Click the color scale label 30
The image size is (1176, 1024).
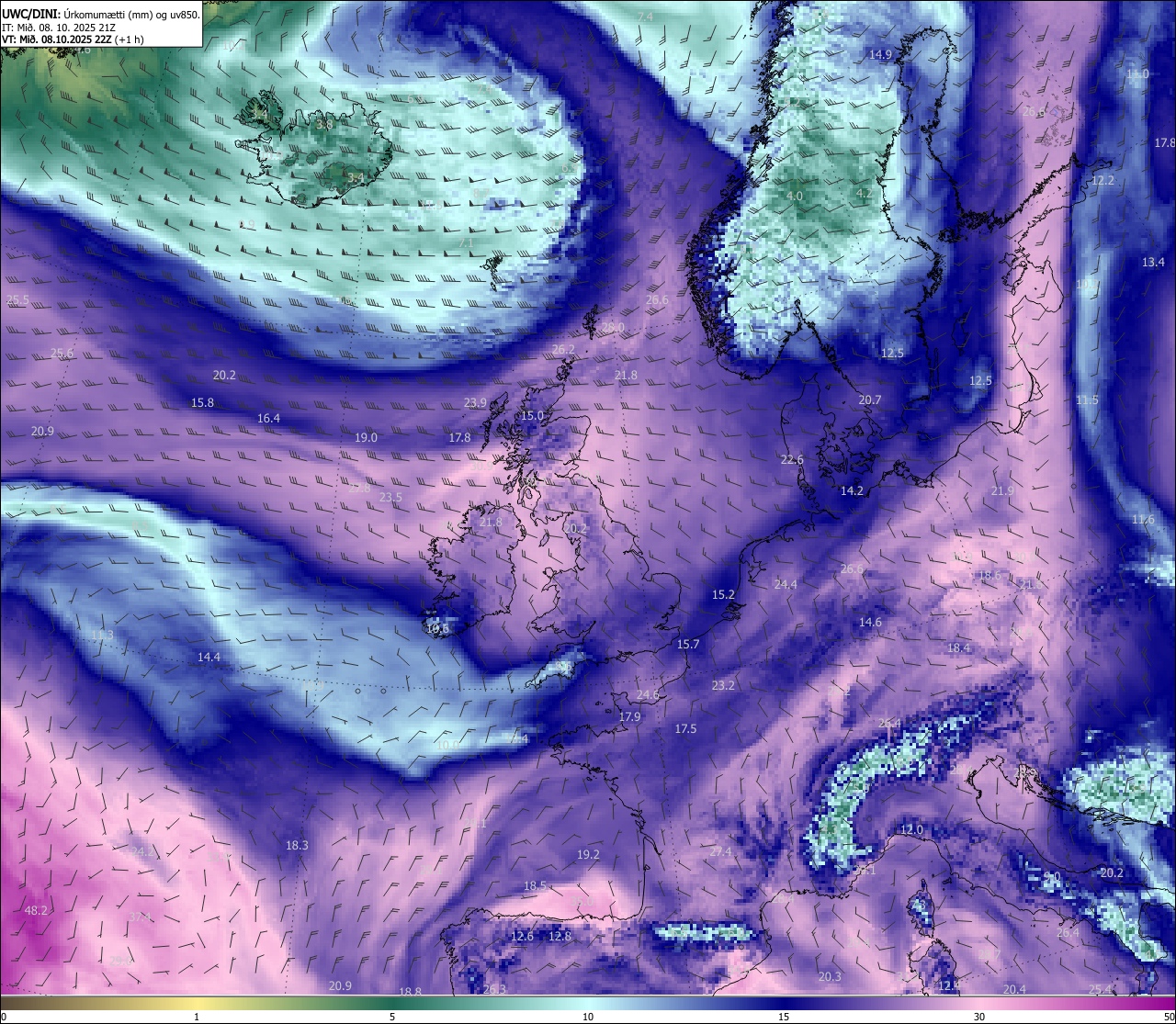click(979, 1018)
